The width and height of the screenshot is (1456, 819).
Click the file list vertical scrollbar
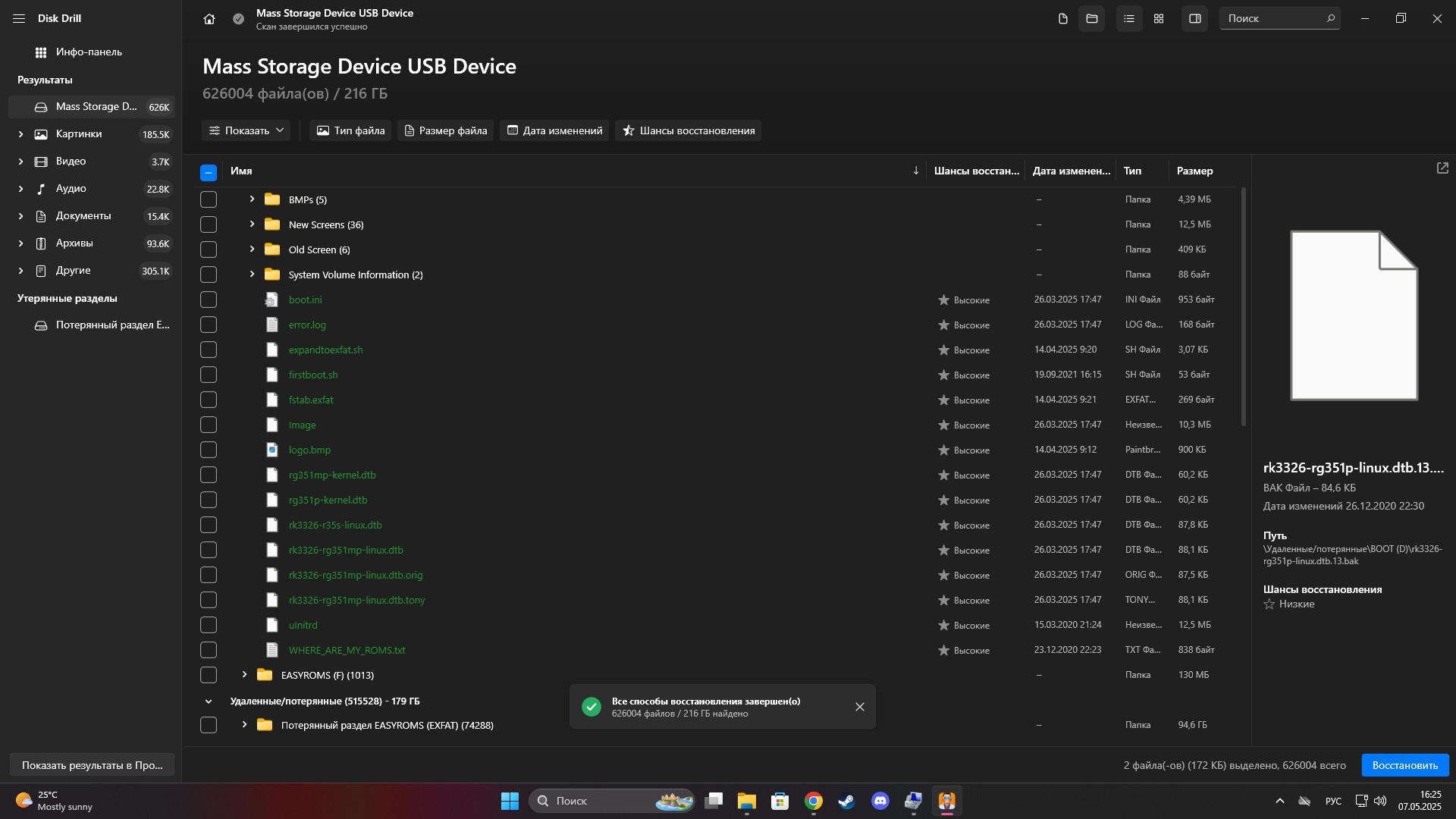point(1244,307)
